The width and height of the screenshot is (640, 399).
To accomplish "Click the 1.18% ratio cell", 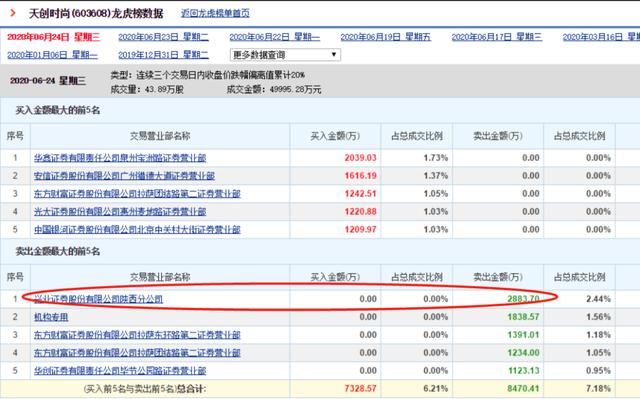I will 598,335.
